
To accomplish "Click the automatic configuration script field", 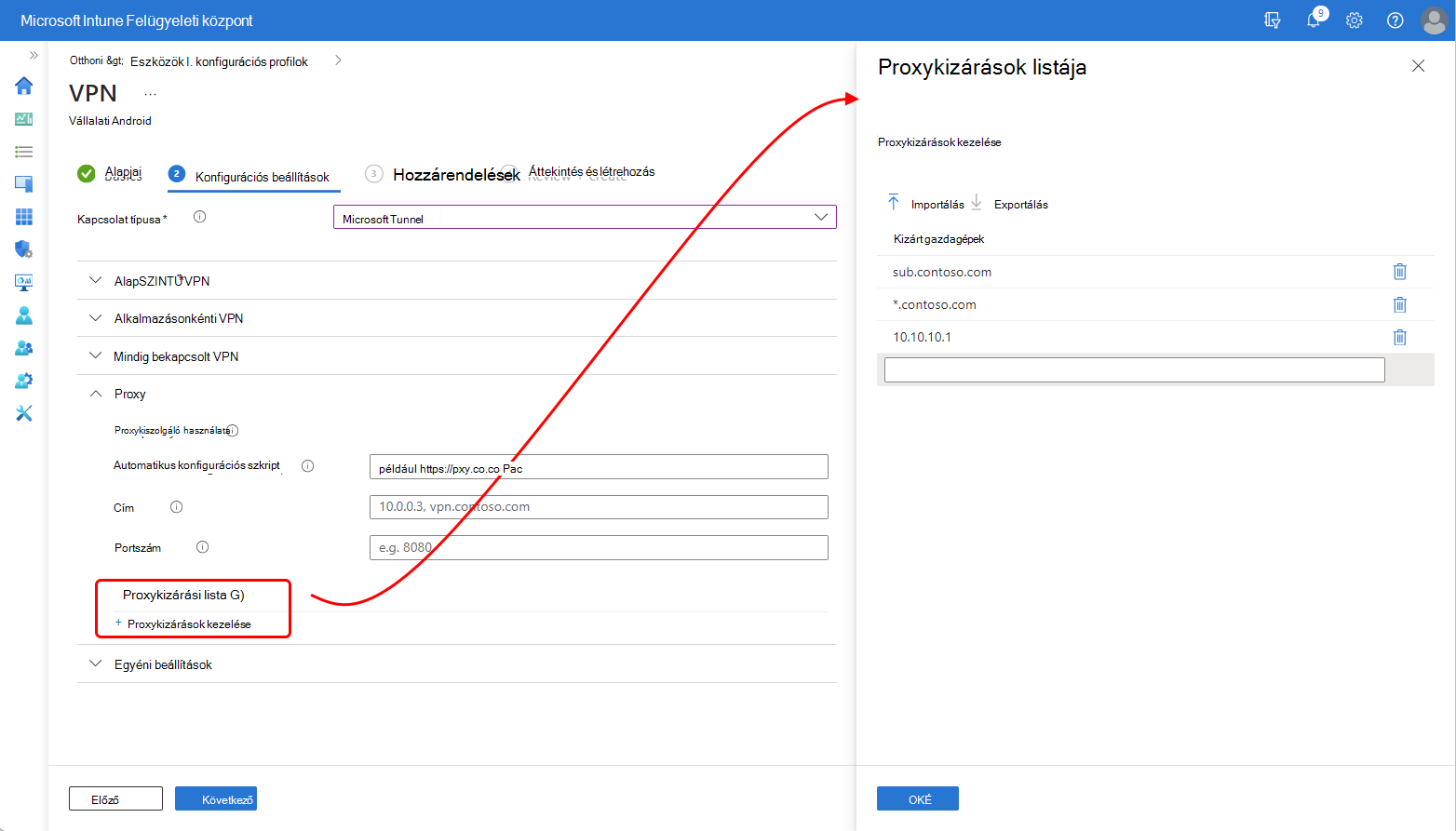I will 599,466.
